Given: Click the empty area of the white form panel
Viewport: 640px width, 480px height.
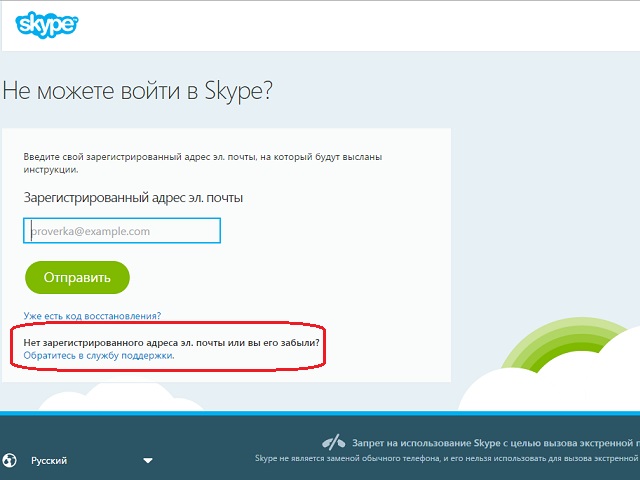Looking at the screenshot, I should [x=350, y=260].
